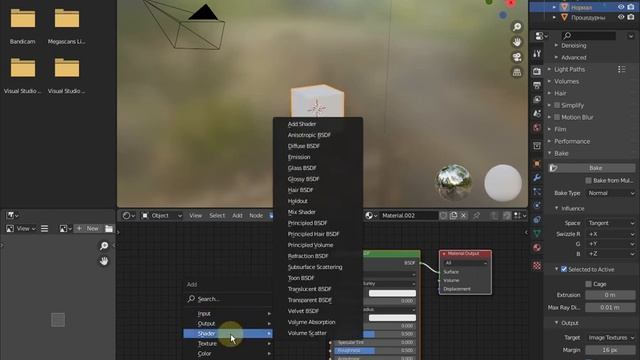Enable the Simplify checkbox

point(557,105)
